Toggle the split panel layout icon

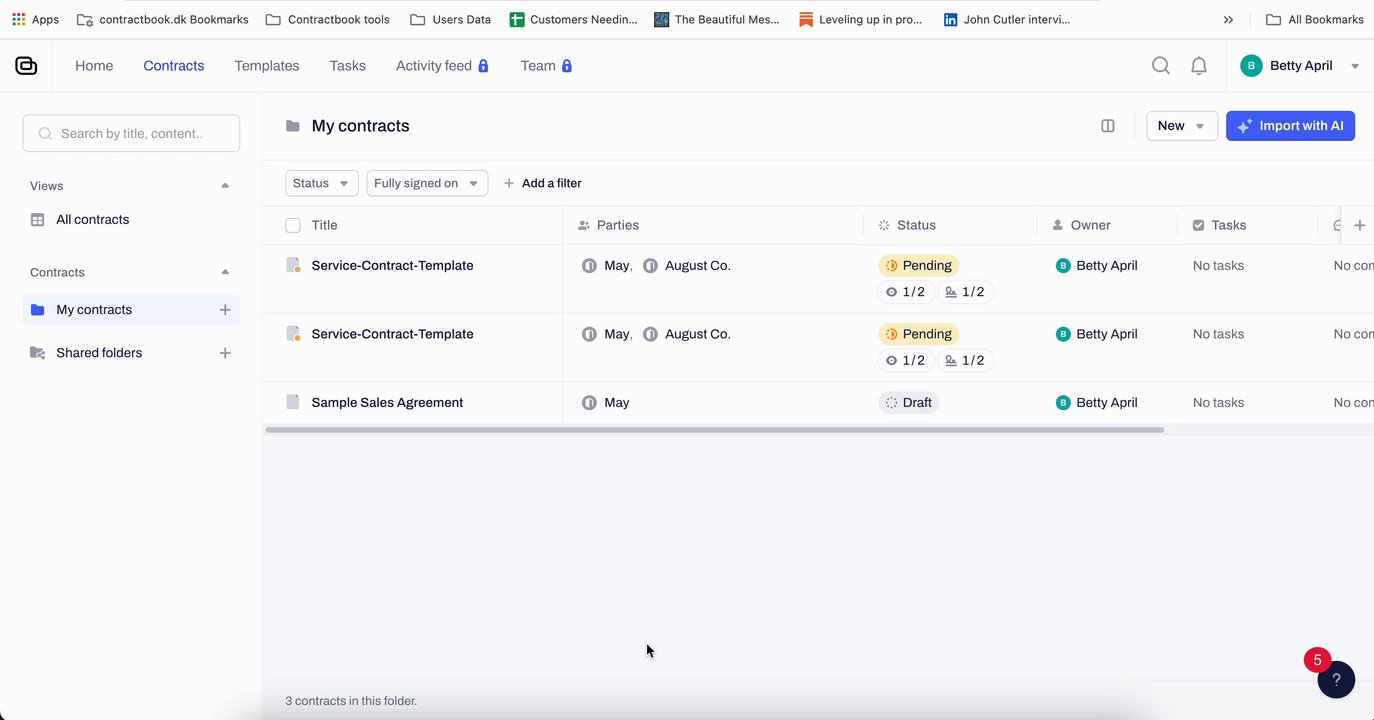[1107, 126]
